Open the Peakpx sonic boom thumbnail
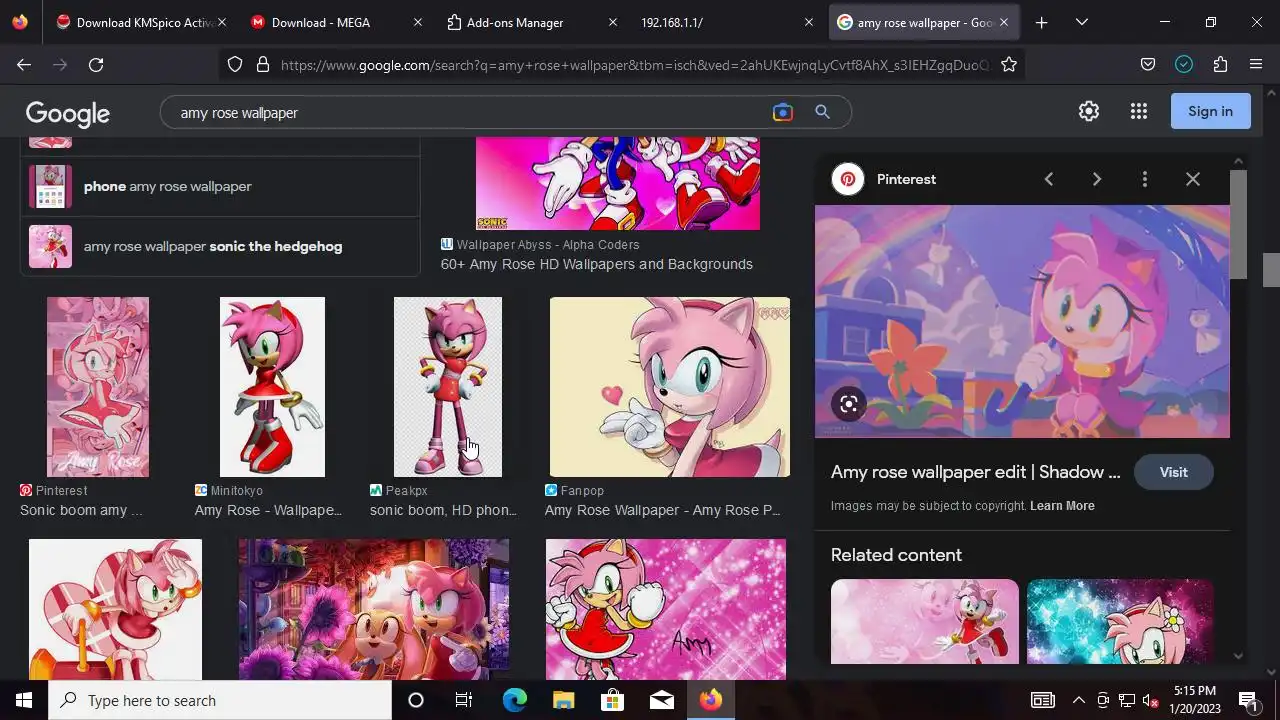1280x720 pixels. [448, 387]
